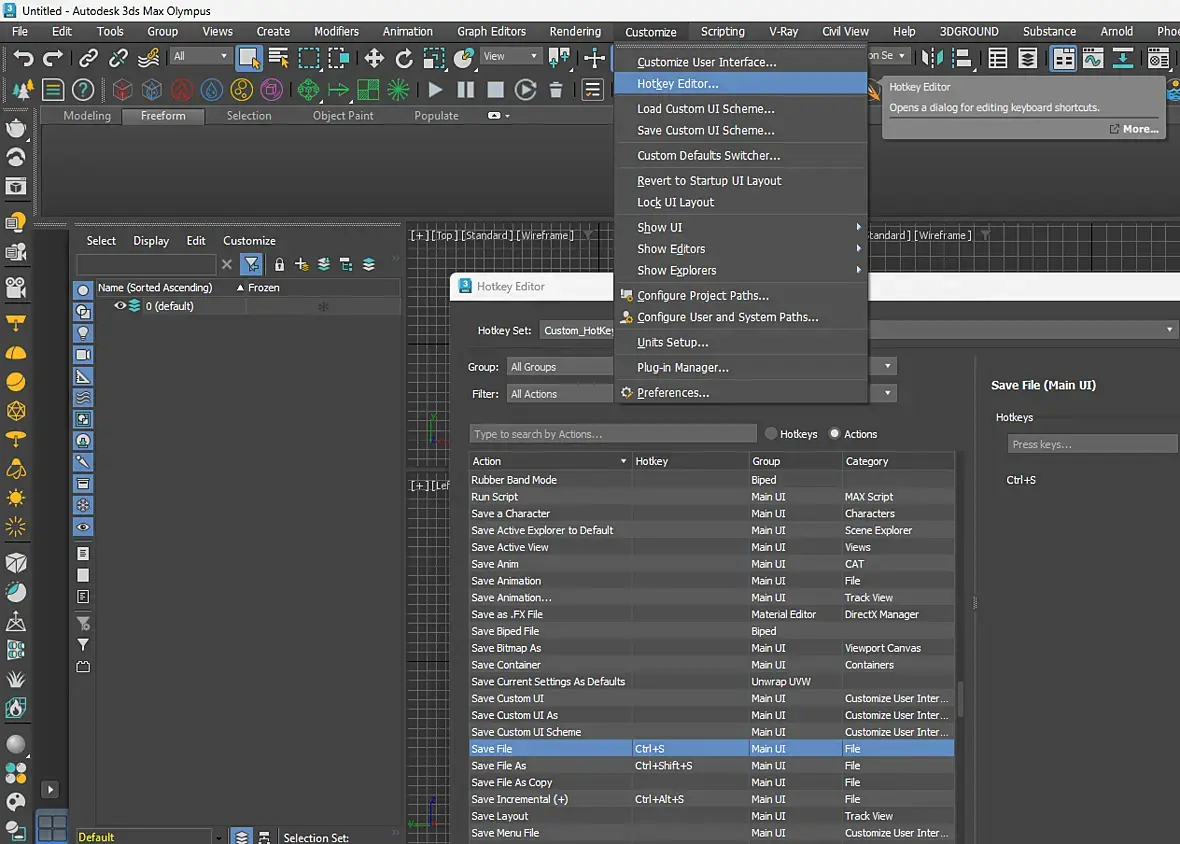
Task: Toggle visibility eye of layer 0 (default)
Action: (x=120, y=306)
